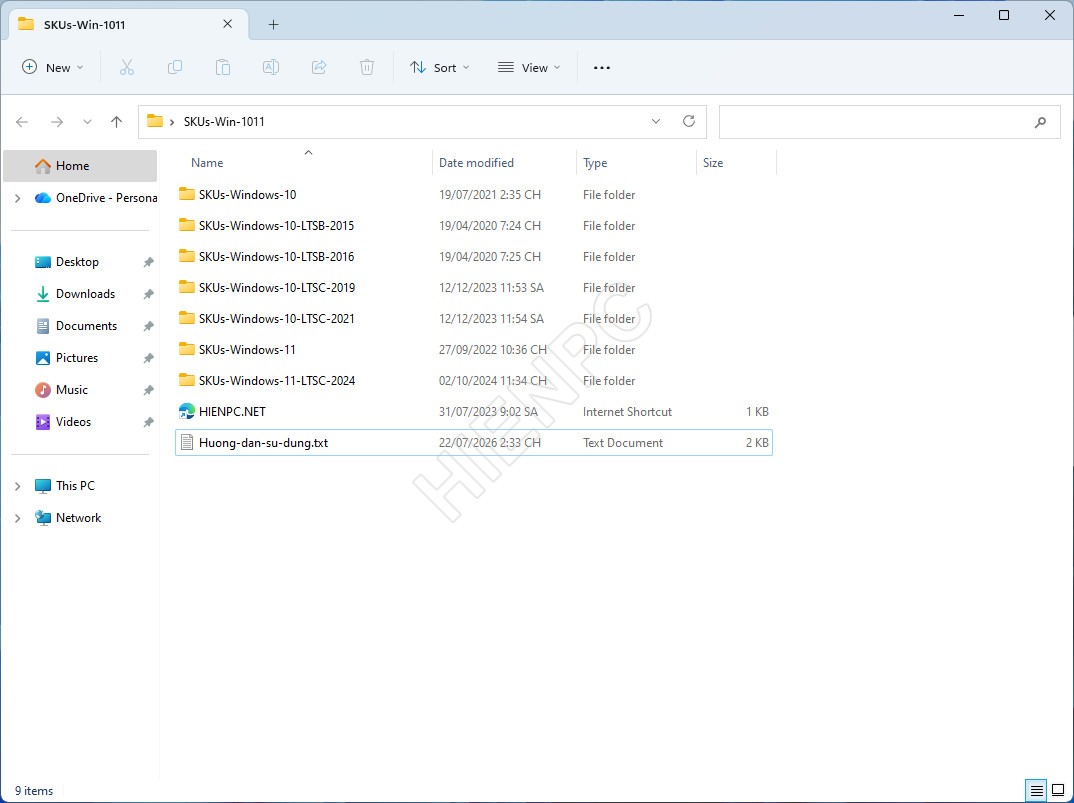Click SKUs-Win-1011 breadcrumb in address bar

(224, 122)
